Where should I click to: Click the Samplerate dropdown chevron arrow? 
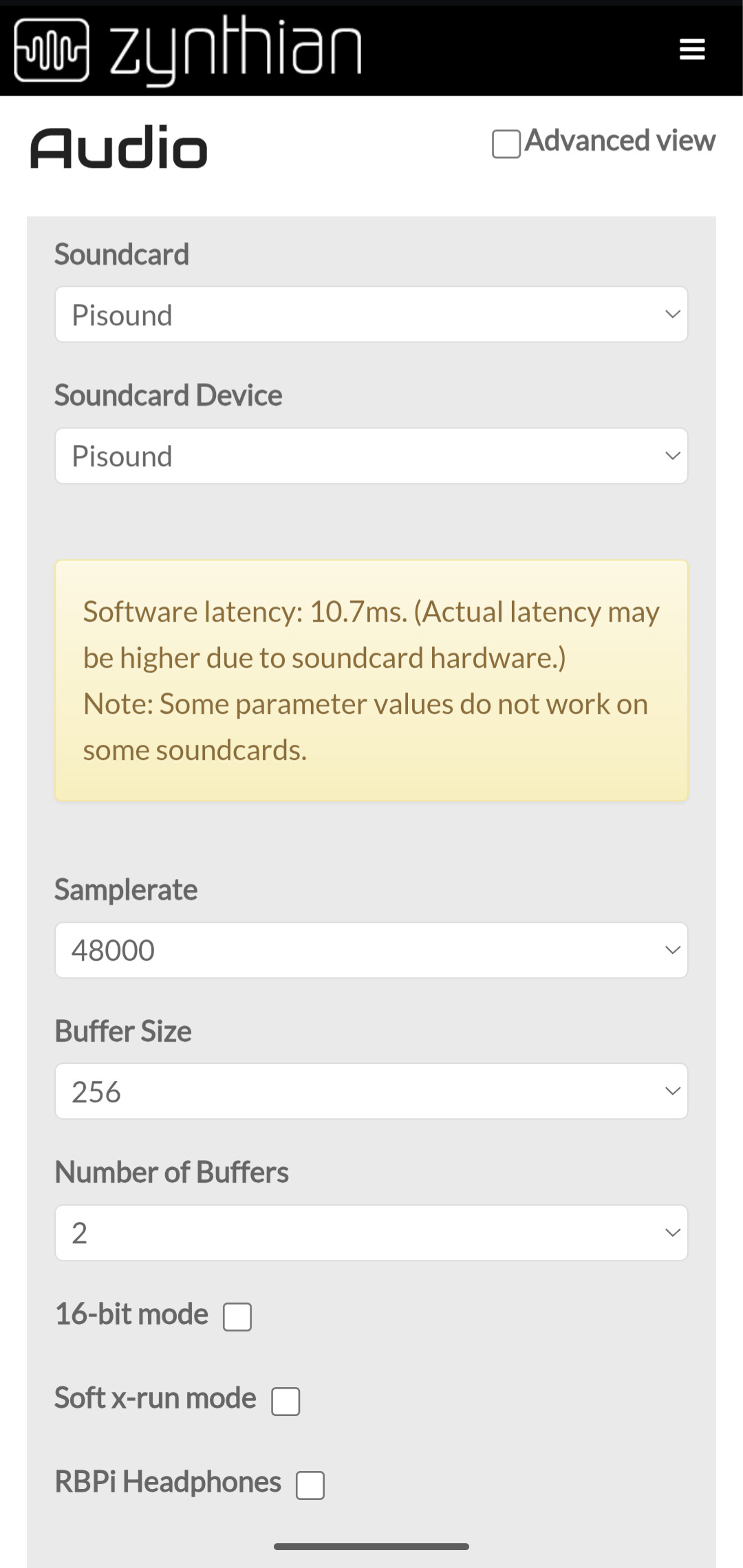[x=672, y=950]
